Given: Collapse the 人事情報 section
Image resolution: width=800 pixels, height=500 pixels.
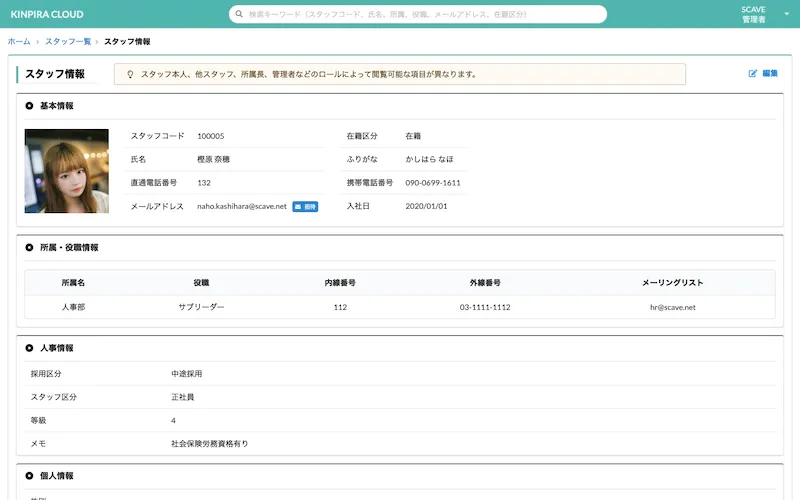Looking at the screenshot, I should point(29,348).
